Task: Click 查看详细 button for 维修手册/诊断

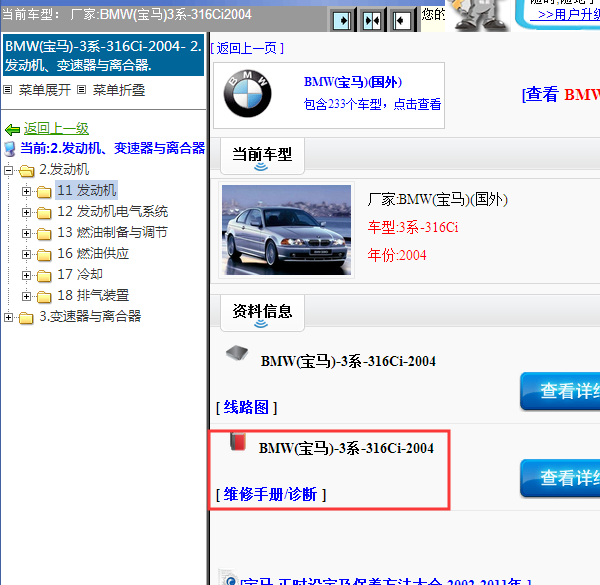Action: tap(560, 478)
